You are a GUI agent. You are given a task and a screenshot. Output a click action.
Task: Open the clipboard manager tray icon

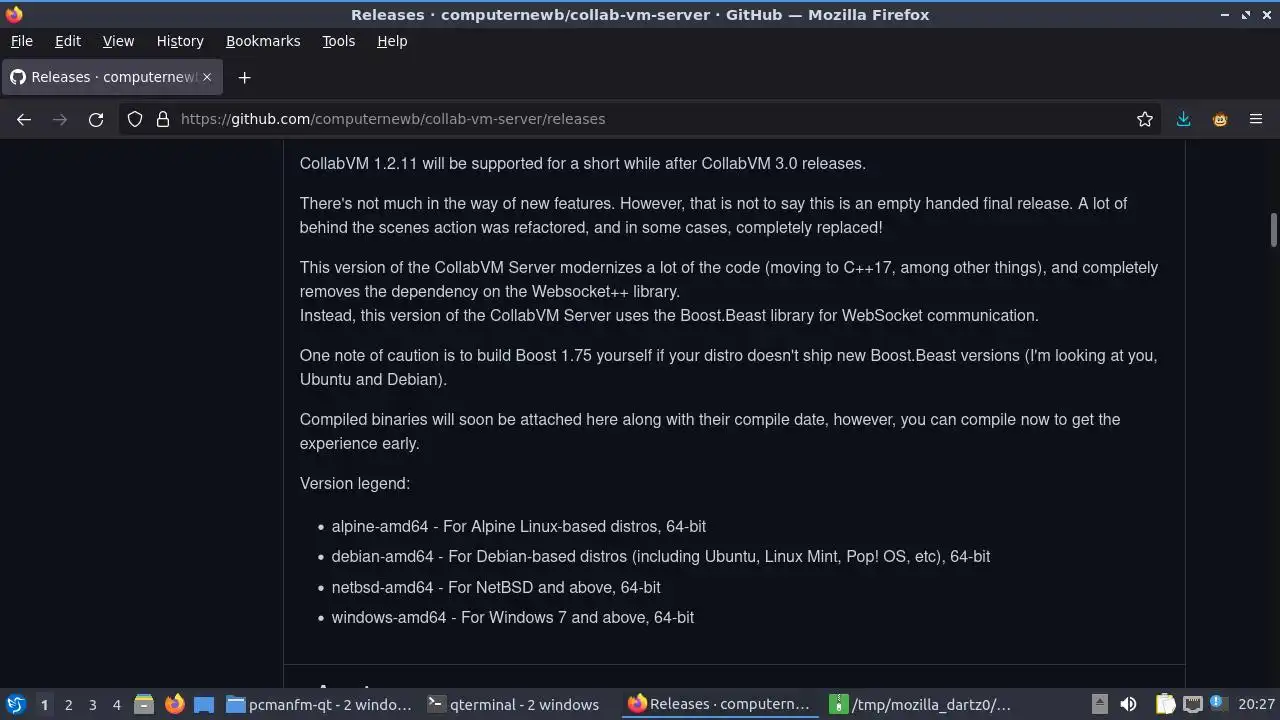click(x=1164, y=704)
